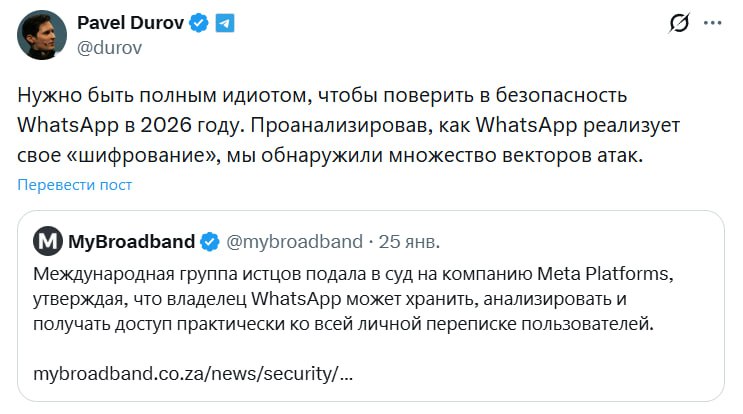This screenshot has width=743, height=414.
Task: Click the Telegram affiliation badge icon
Action: pyautogui.click(x=225, y=22)
